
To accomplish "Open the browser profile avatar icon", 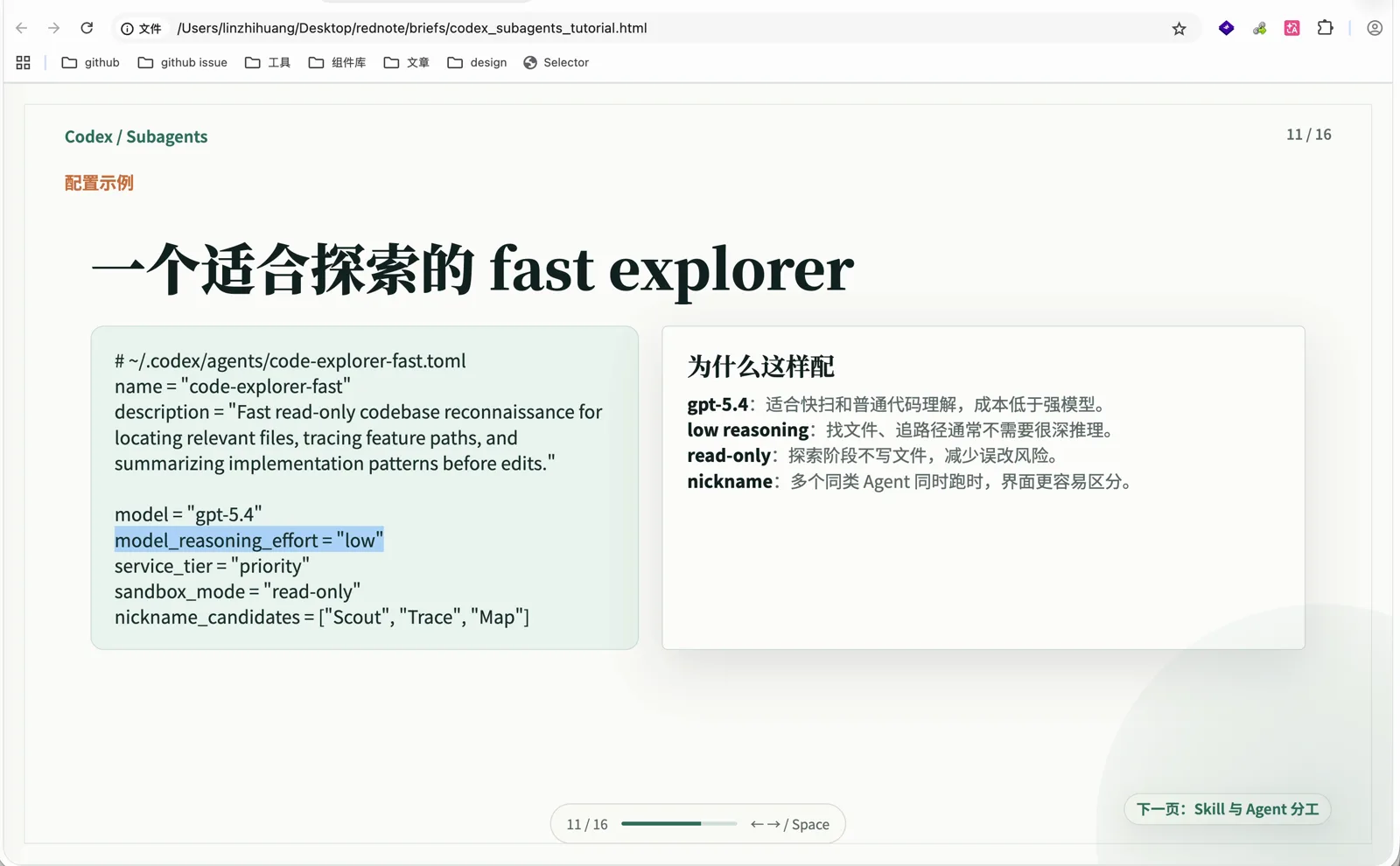I will [1375, 28].
